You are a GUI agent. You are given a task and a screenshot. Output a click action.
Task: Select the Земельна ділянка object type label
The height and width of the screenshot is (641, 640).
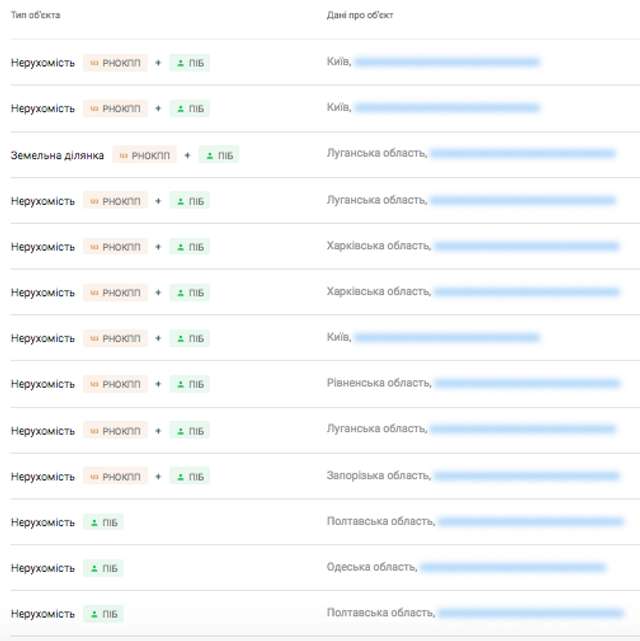coord(57,155)
